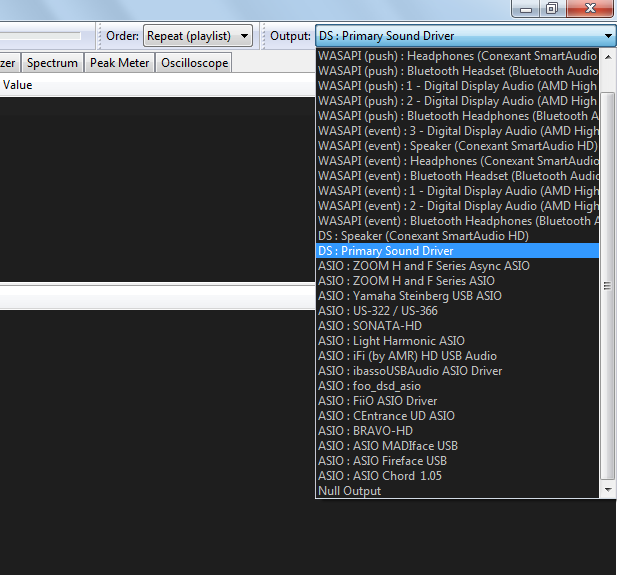Choose ASIO : CEntrance UD ASIO
Screen dimensions: 617x575
[458, 416]
